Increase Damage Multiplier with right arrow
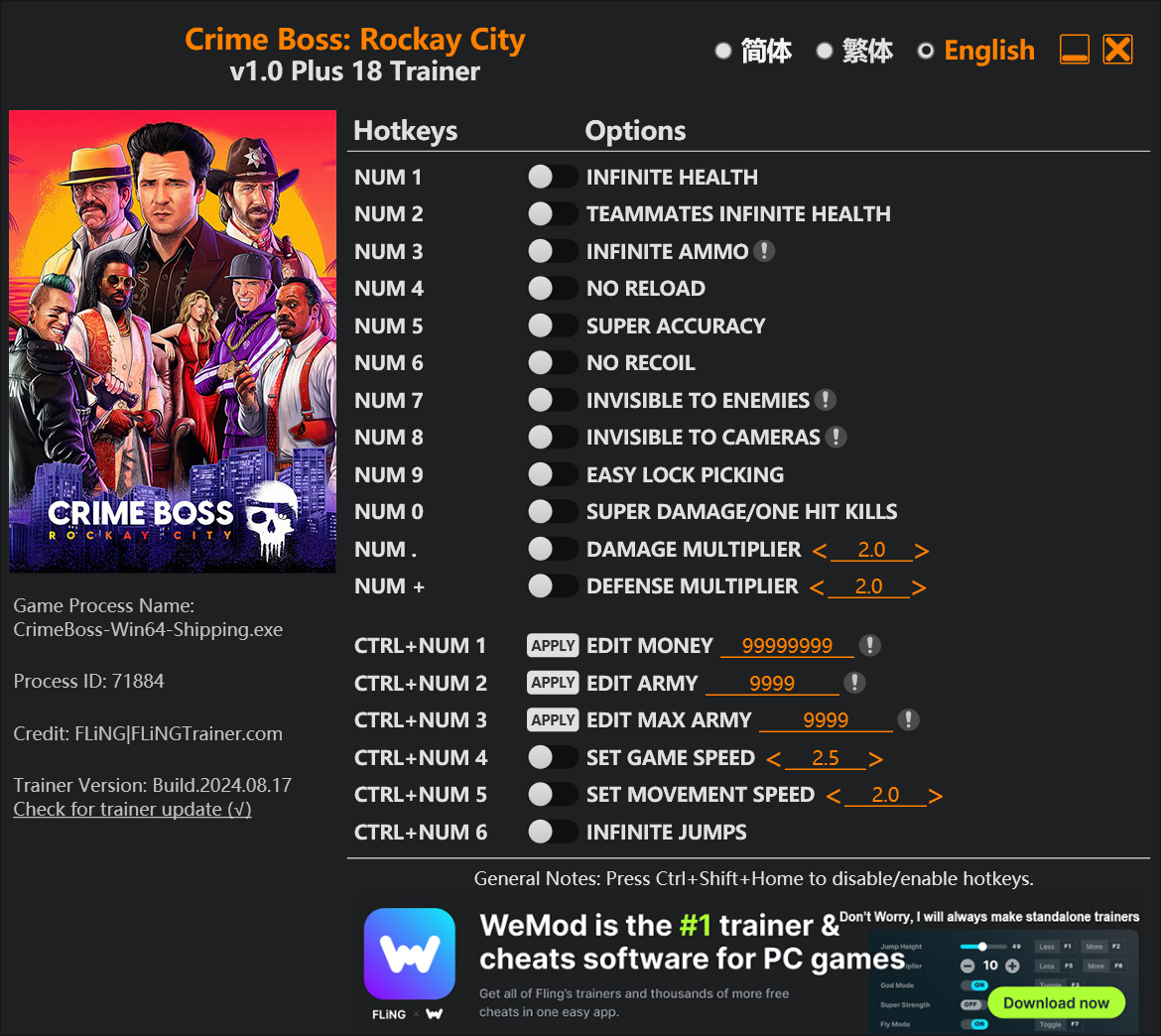Image resolution: width=1161 pixels, height=1036 pixels. [x=921, y=550]
